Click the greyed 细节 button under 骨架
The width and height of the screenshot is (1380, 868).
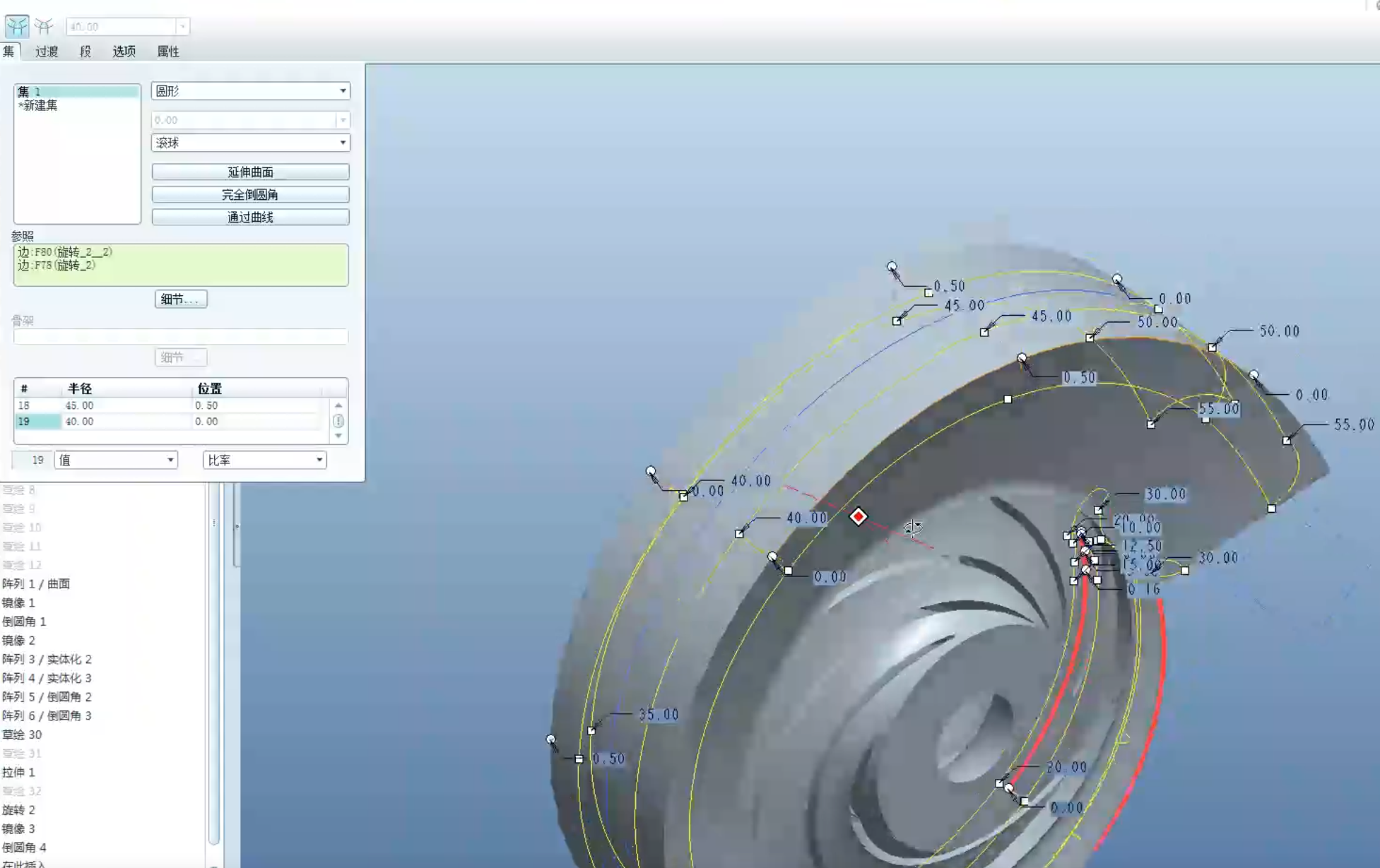(181, 357)
